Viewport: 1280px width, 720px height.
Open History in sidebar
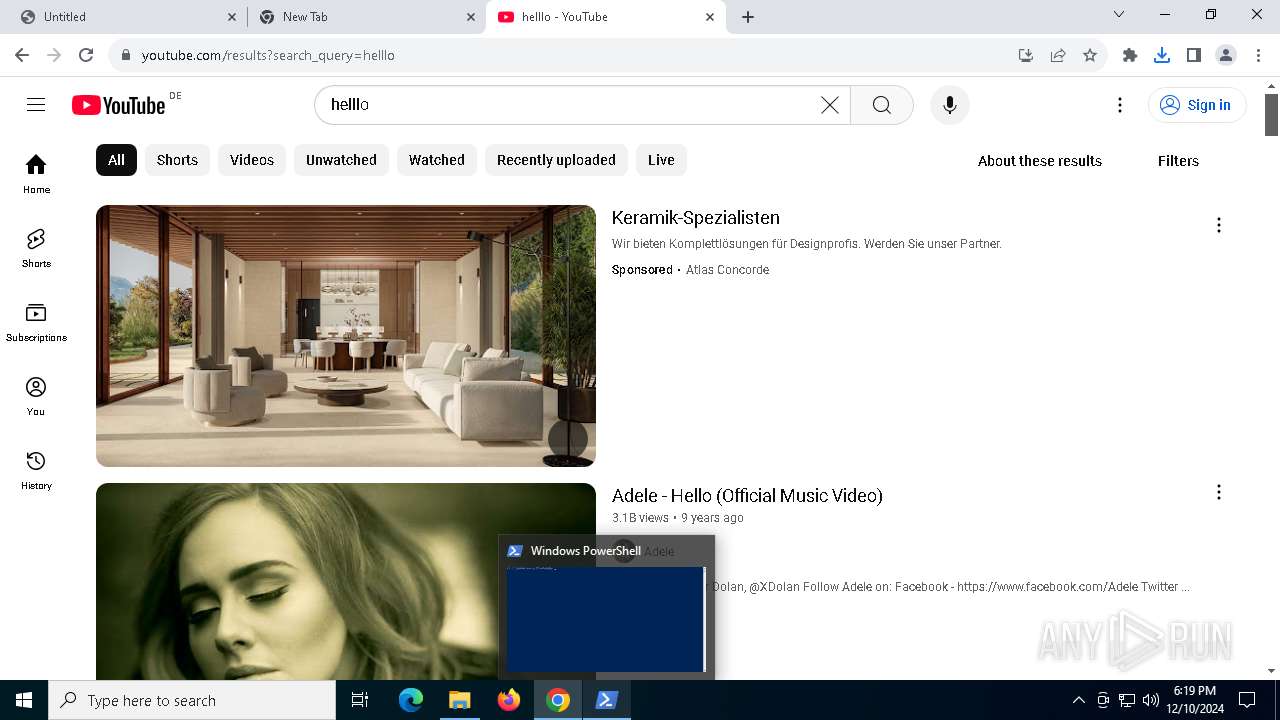(36, 470)
